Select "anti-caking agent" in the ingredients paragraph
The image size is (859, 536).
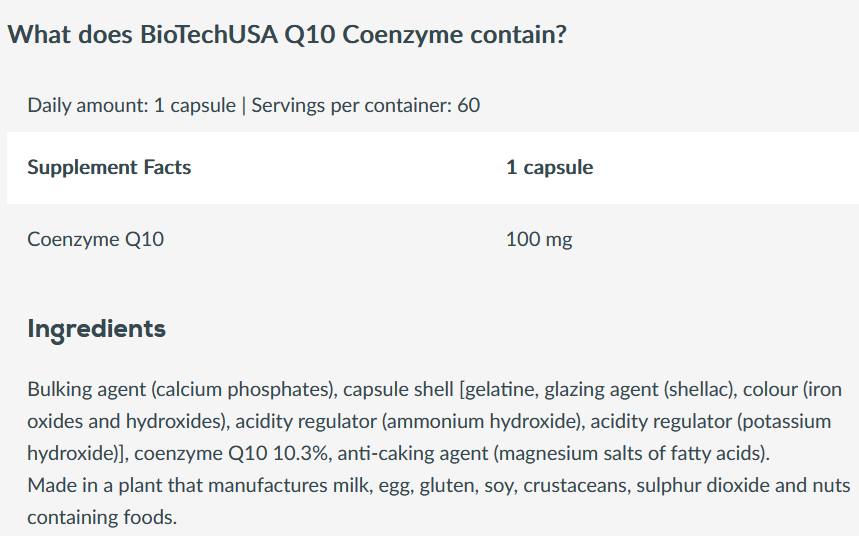click(412, 453)
